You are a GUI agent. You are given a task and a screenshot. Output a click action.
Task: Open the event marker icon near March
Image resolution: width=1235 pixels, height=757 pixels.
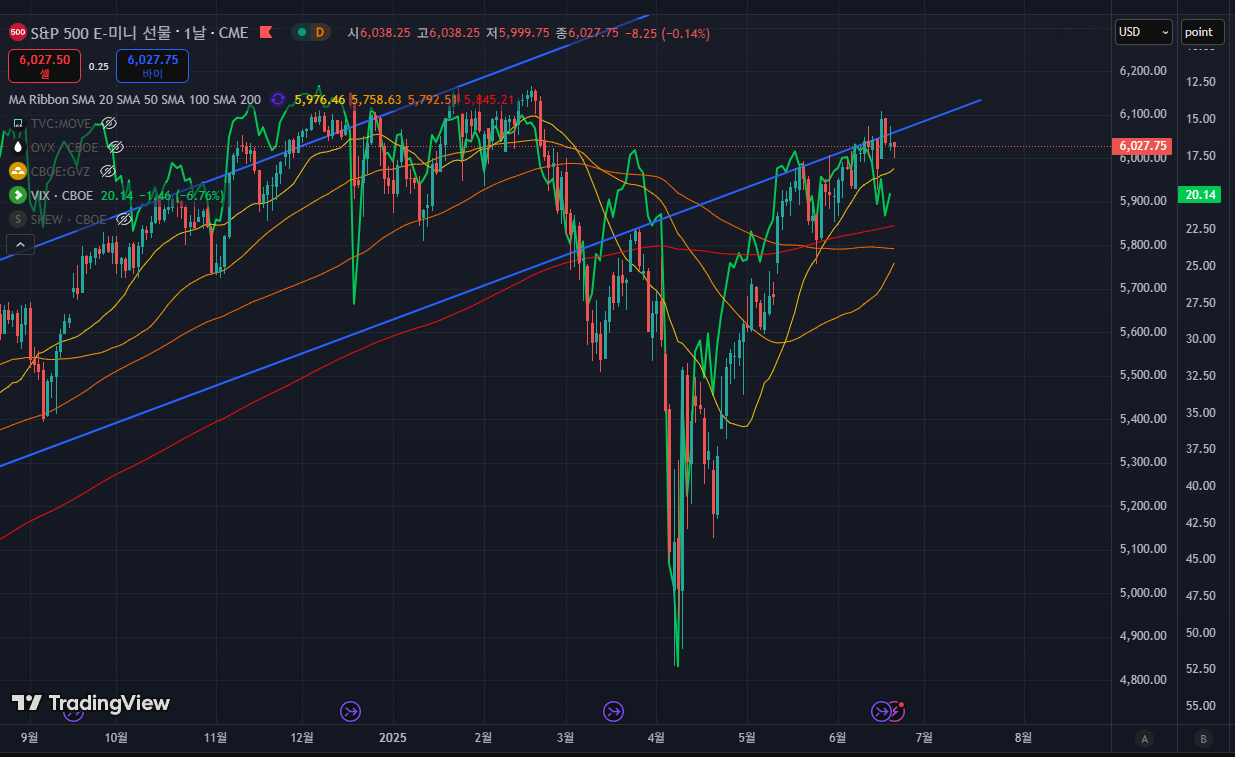coord(613,711)
